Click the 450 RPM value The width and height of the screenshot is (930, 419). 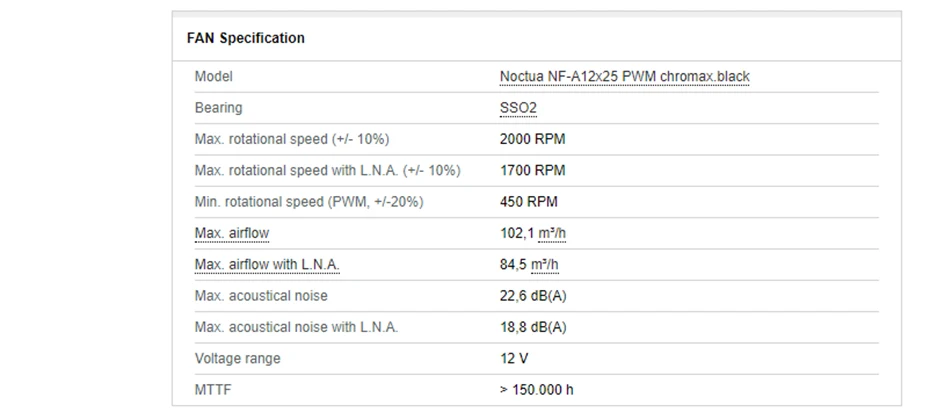coord(528,202)
